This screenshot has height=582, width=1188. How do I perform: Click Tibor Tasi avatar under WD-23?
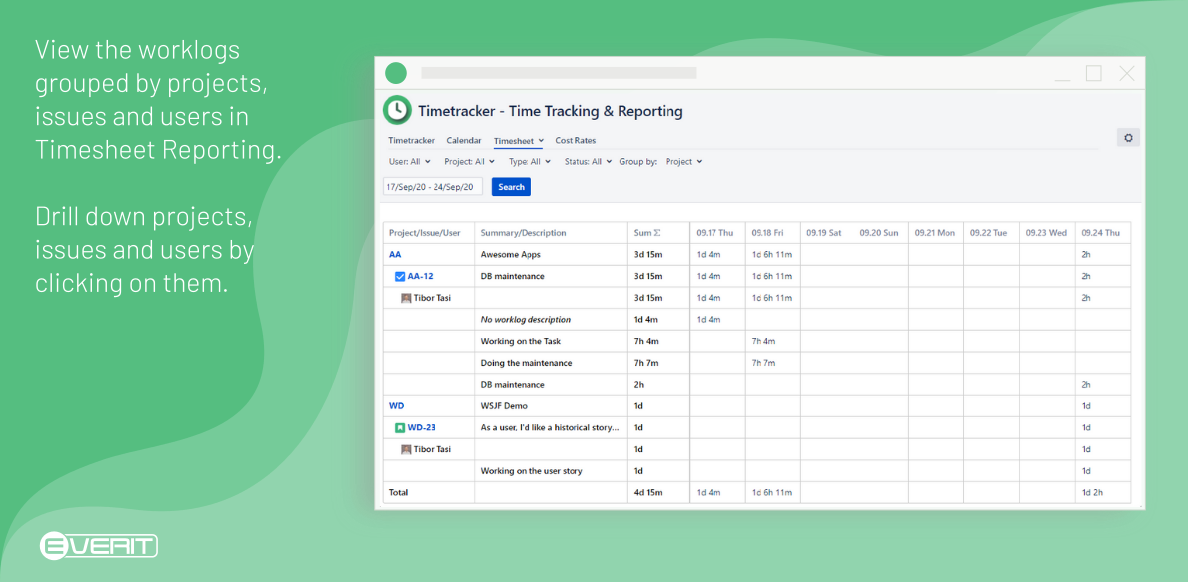point(406,449)
